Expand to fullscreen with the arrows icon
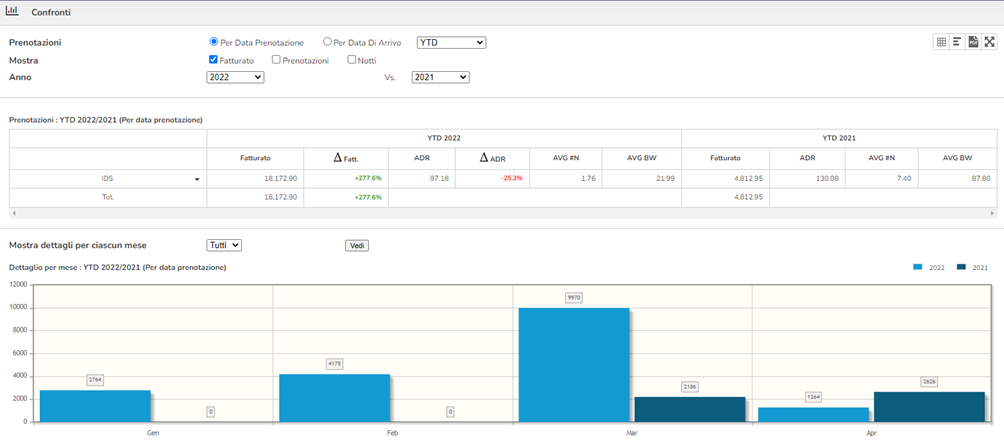This screenshot has width=1004, height=445. [990, 42]
